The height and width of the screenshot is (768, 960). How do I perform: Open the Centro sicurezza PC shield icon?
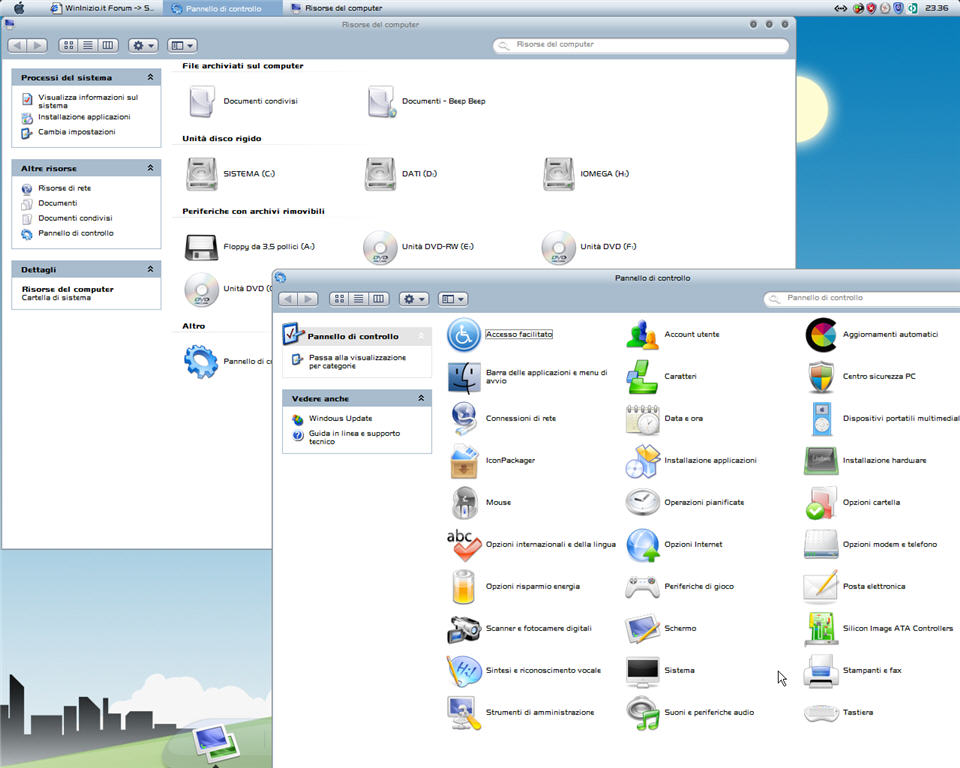pos(820,377)
